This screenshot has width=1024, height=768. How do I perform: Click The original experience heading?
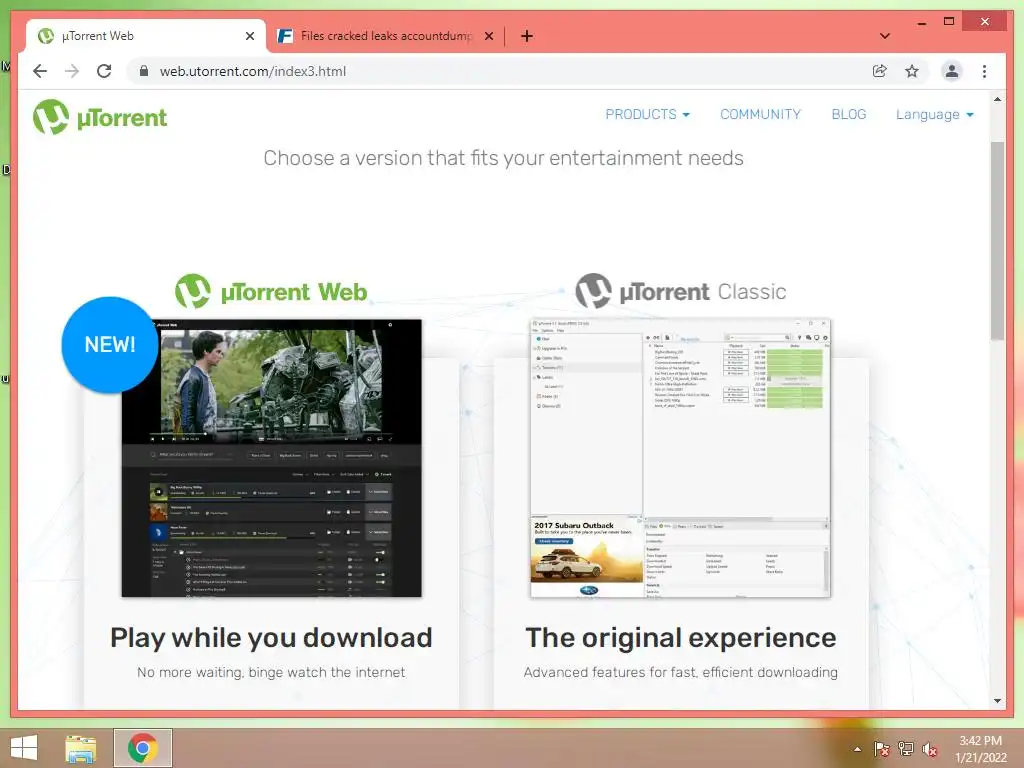point(680,637)
